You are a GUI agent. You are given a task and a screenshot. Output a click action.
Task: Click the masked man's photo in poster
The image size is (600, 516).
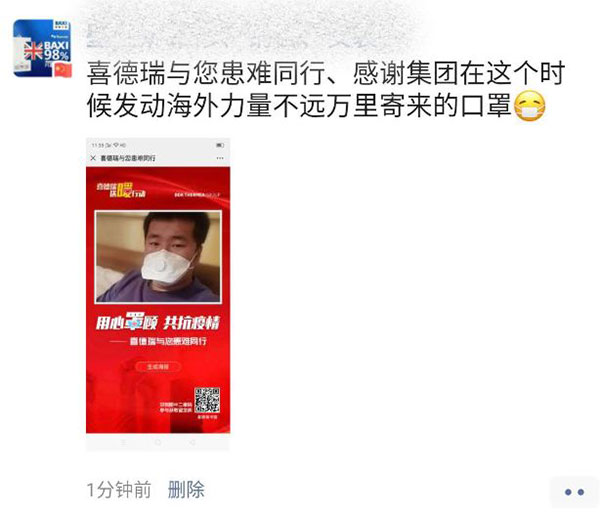pos(158,256)
